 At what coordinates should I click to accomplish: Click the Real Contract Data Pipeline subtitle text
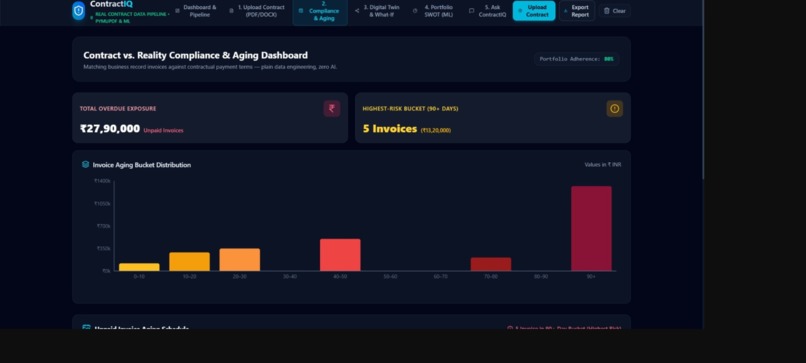(133, 17)
